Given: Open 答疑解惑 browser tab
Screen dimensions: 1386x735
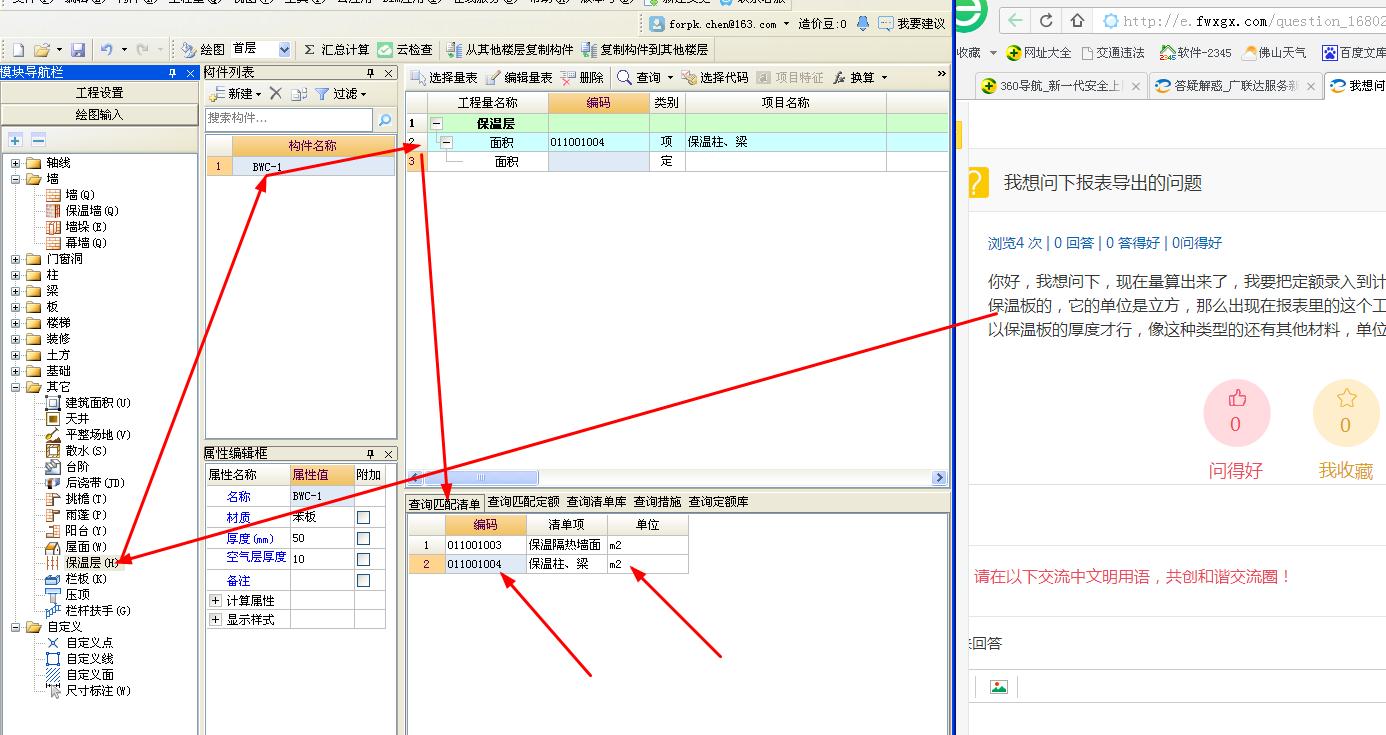Looking at the screenshot, I should pyautogui.click(x=1234, y=86).
